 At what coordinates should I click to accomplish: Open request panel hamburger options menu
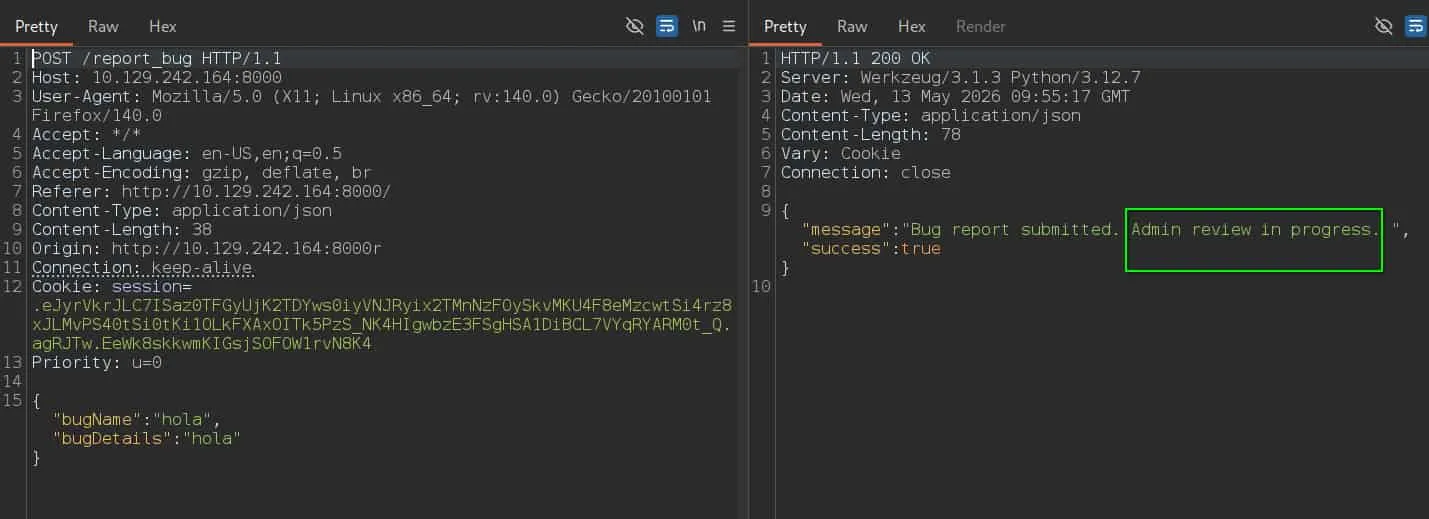729,27
